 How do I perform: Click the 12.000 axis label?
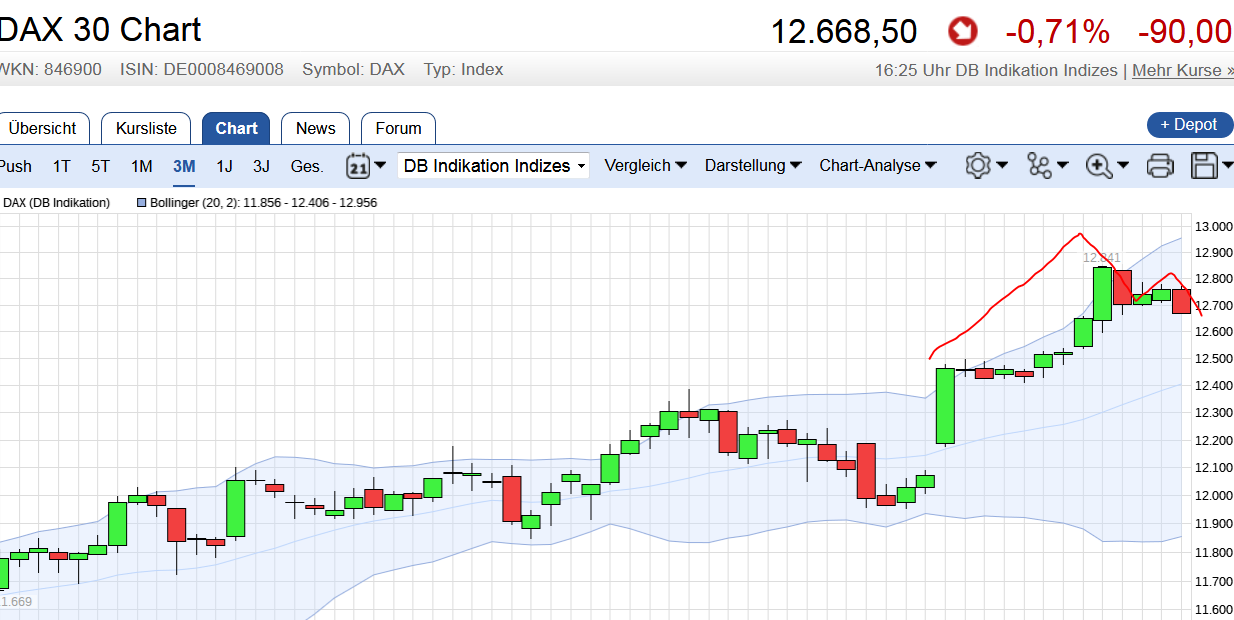point(1215,496)
